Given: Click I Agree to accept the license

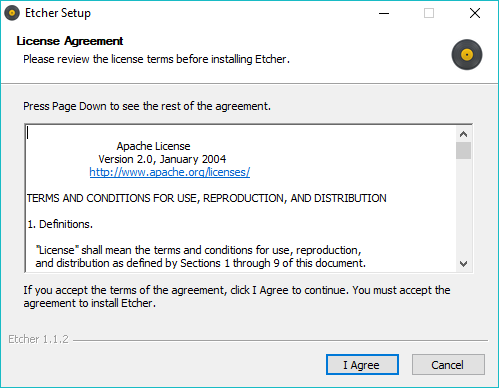Looking at the screenshot, I should pos(362,365).
